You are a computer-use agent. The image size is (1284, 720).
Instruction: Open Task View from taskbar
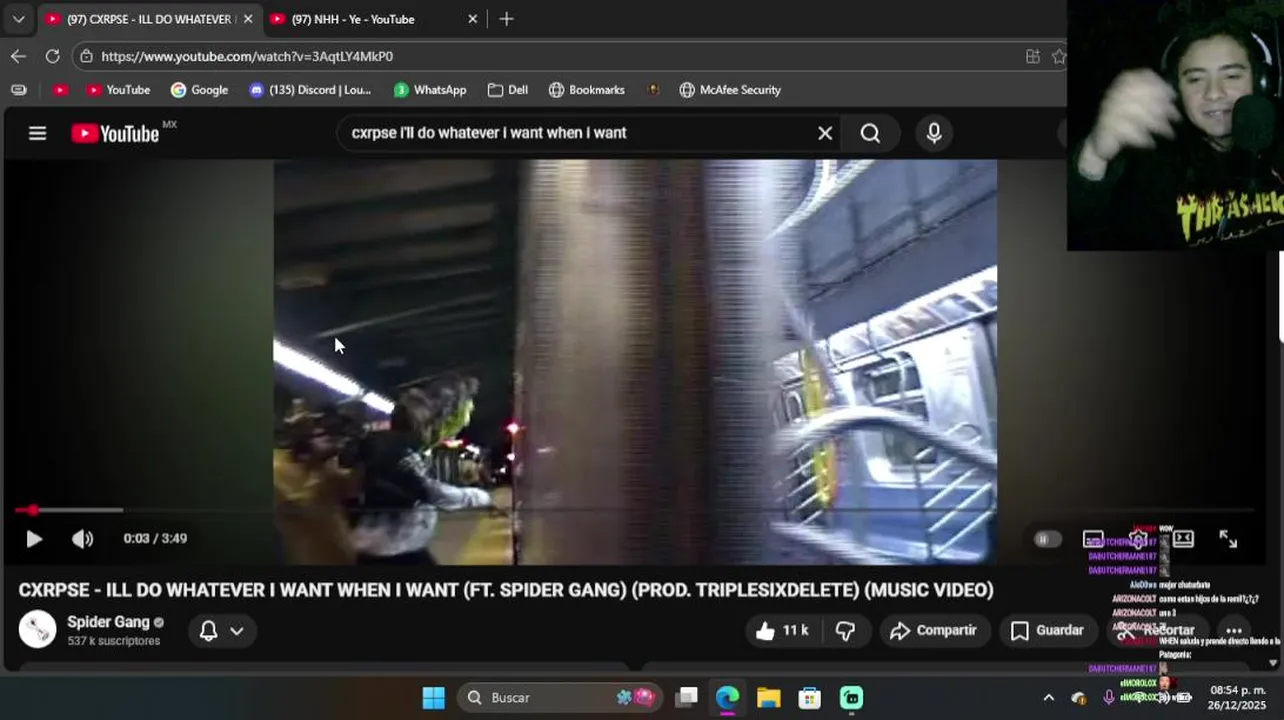686,697
